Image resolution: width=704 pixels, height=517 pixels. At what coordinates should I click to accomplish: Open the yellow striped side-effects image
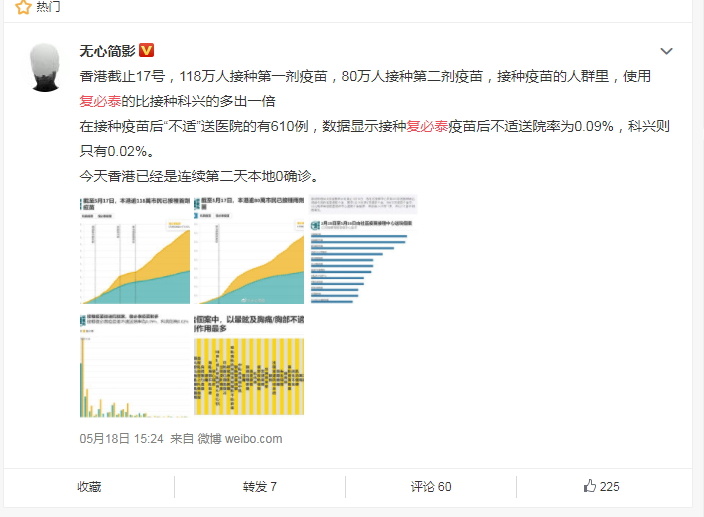point(249,364)
